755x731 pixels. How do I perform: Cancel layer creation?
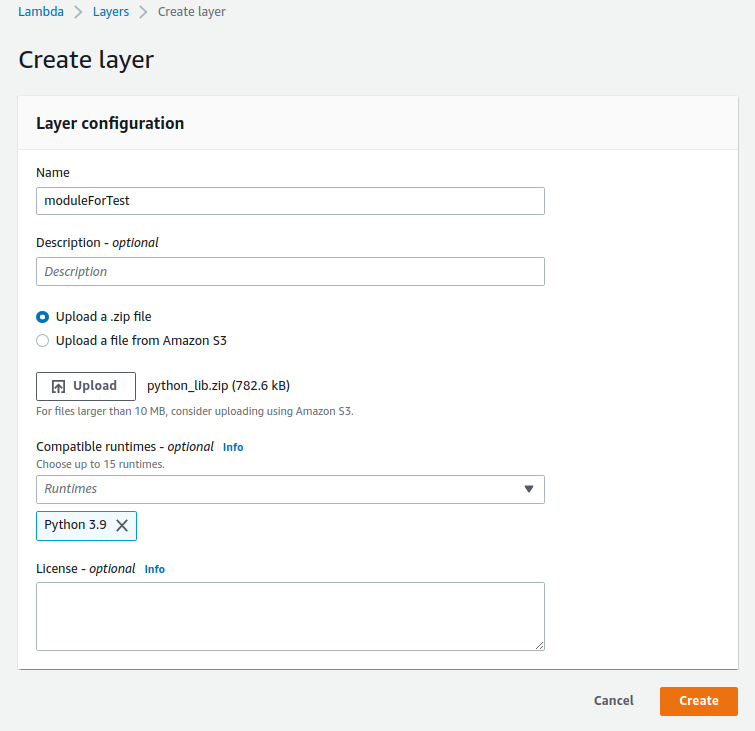[613, 701]
